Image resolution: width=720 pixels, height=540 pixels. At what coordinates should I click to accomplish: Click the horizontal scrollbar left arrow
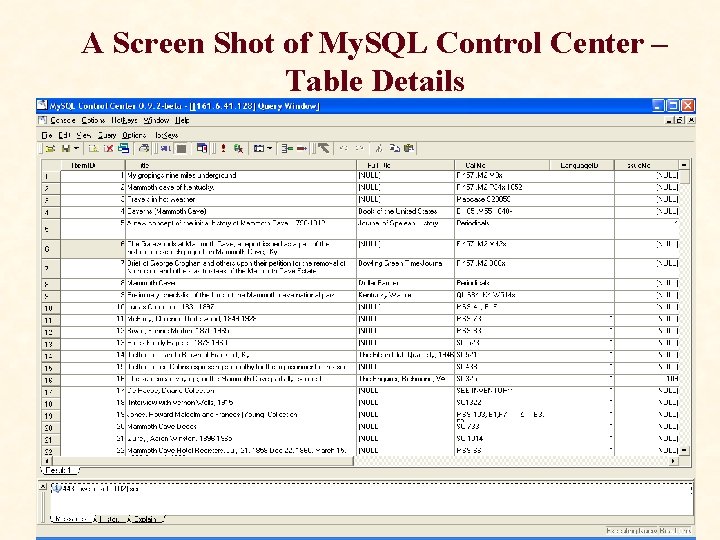pos(46,460)
